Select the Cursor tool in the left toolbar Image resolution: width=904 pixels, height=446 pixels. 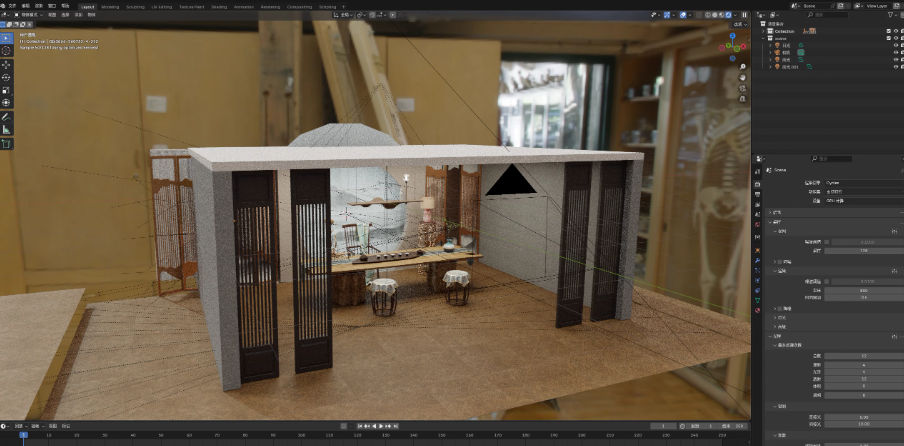6,49
